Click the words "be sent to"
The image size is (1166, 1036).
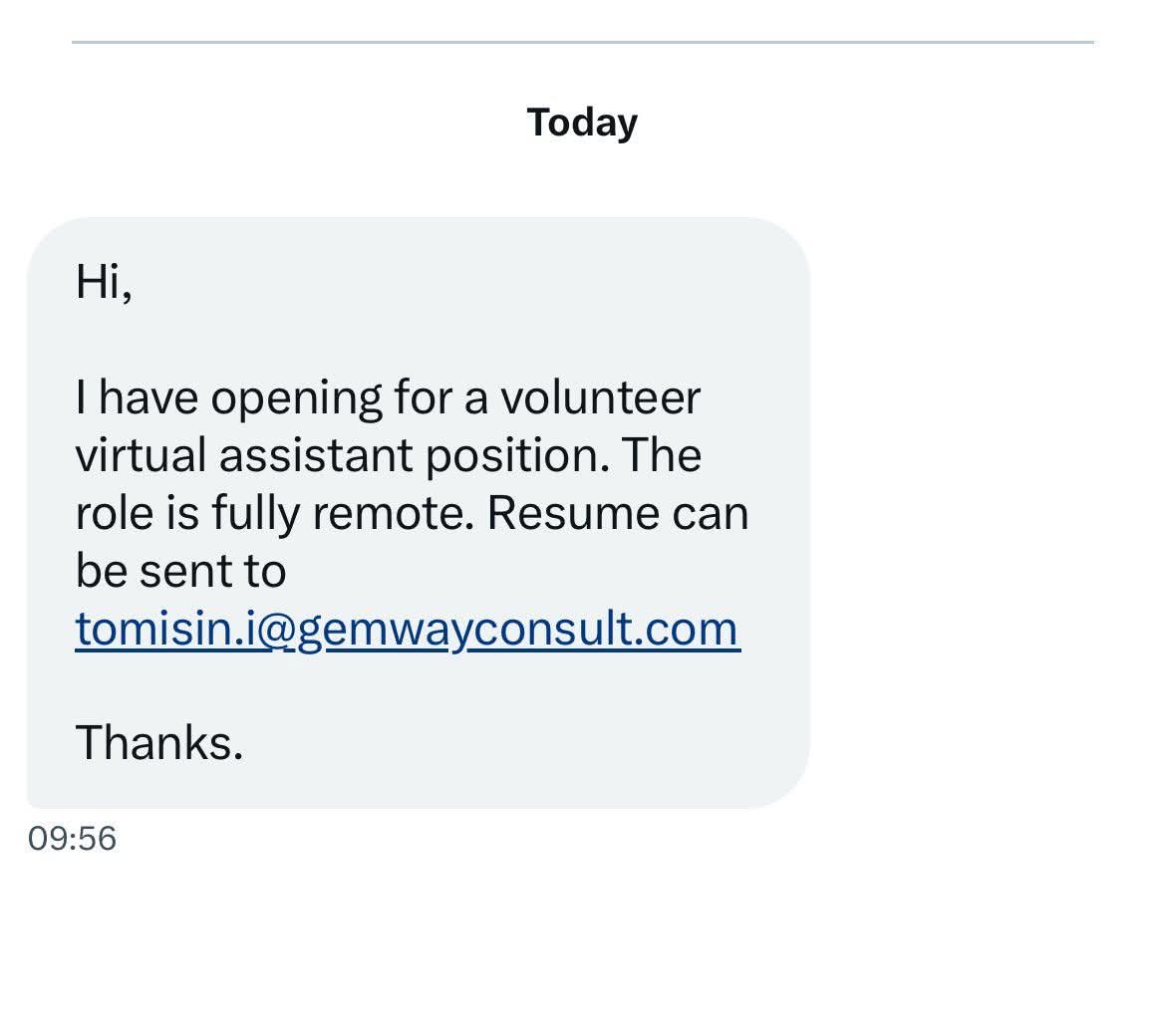(x=180, y=571)
